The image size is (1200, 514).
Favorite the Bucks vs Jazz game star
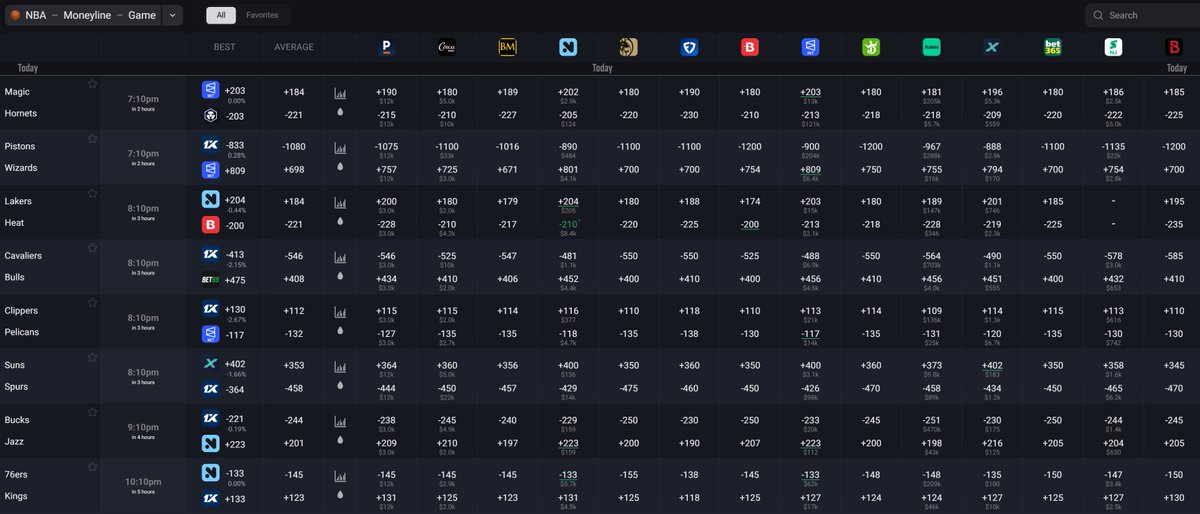pos(92,412)
